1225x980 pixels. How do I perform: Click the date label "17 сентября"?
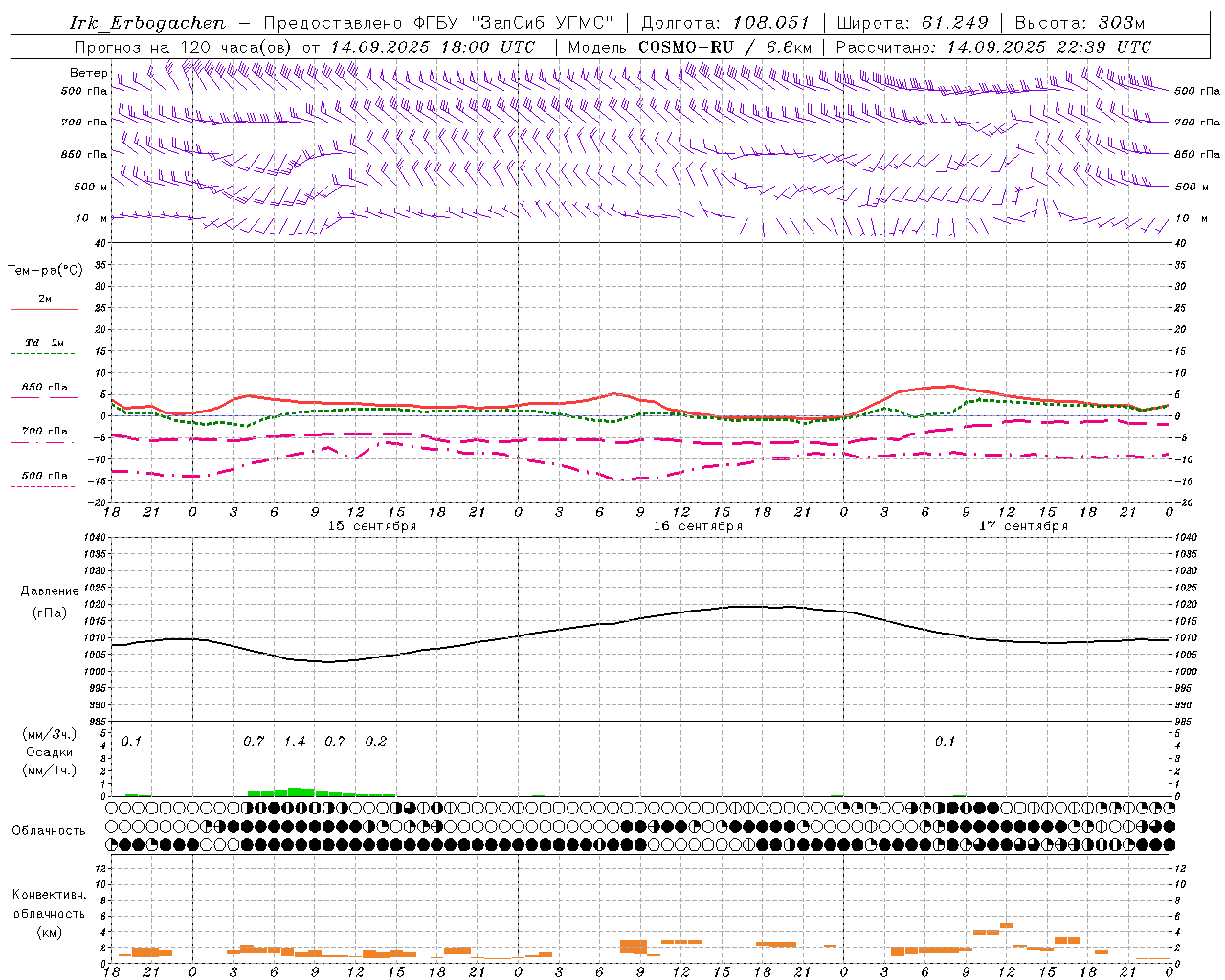(x=1022, y=526)
